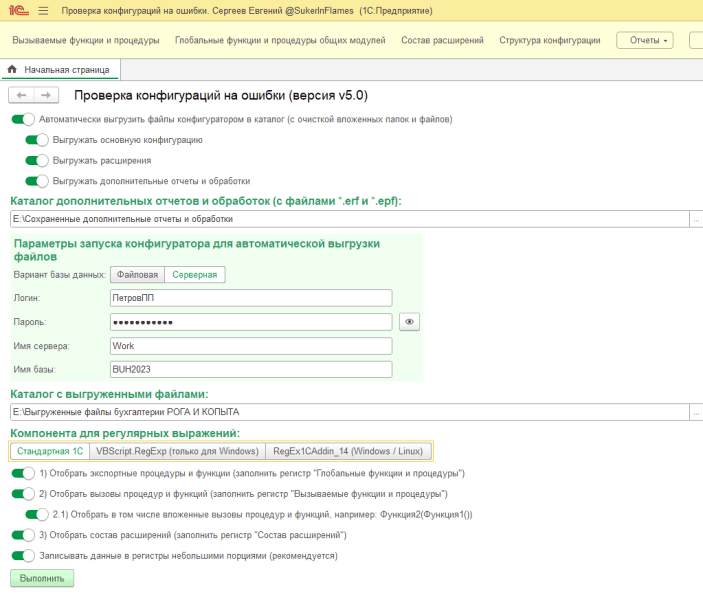
Task: Go back with the left arrow button
Action: coord(21,95)
